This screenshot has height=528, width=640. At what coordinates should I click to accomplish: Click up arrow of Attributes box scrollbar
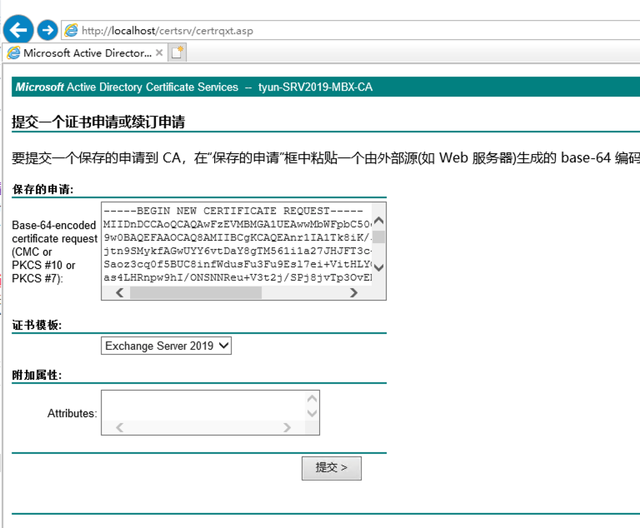tap(312, 398)
